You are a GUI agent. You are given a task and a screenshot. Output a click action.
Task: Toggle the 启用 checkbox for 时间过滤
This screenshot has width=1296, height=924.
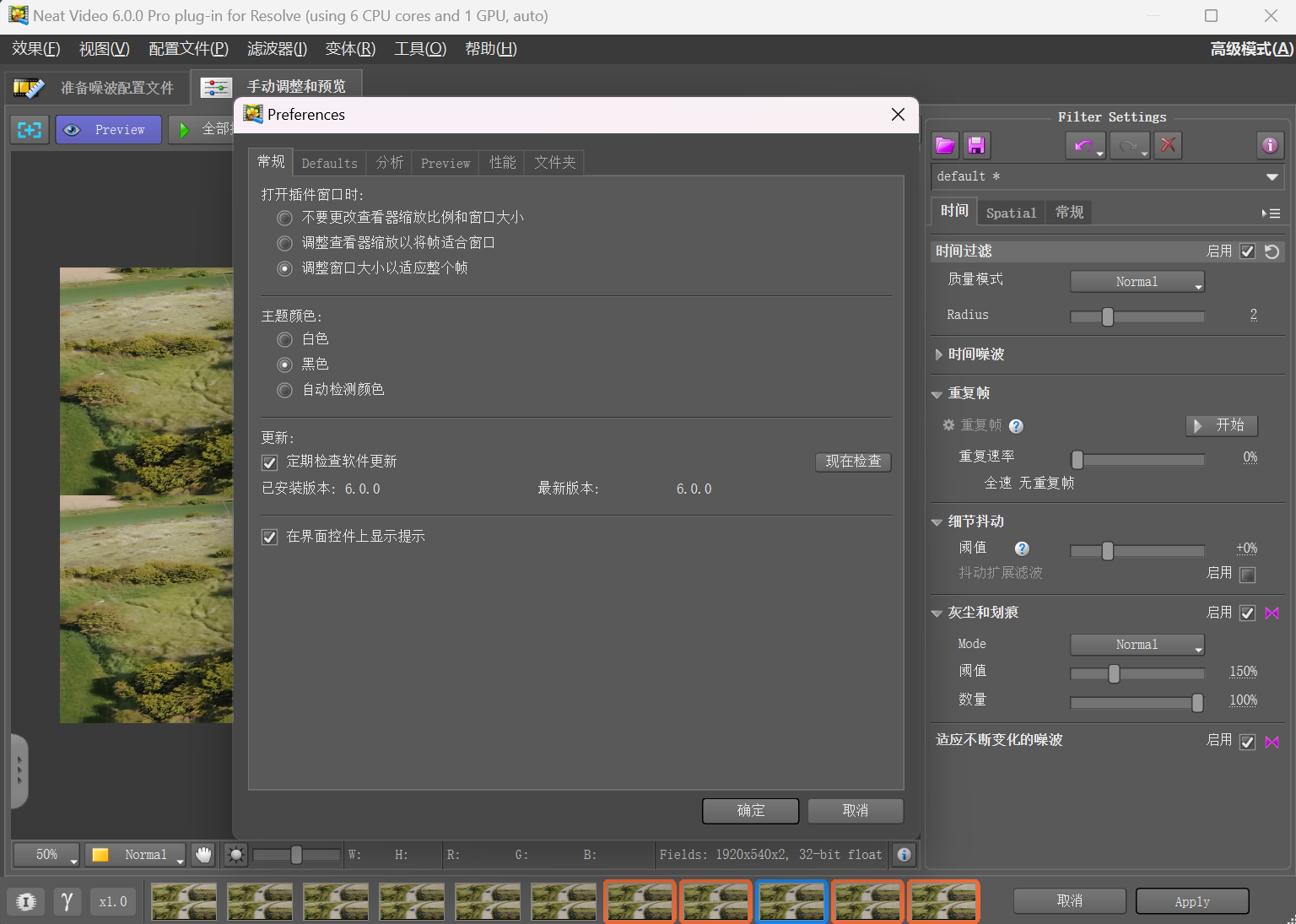point(1248,251)
